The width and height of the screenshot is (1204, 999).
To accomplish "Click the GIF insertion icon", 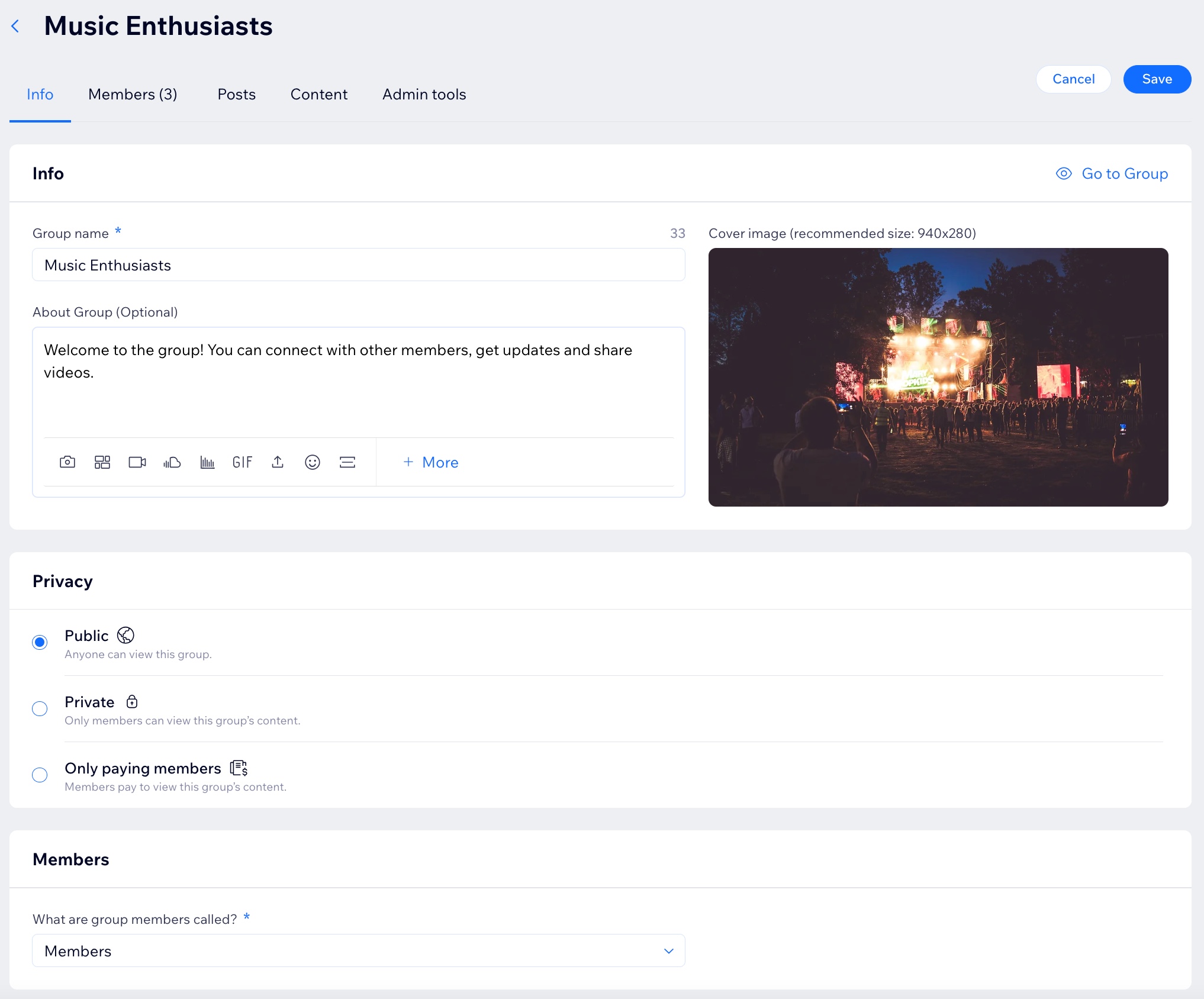I will (x=243, y=462).
